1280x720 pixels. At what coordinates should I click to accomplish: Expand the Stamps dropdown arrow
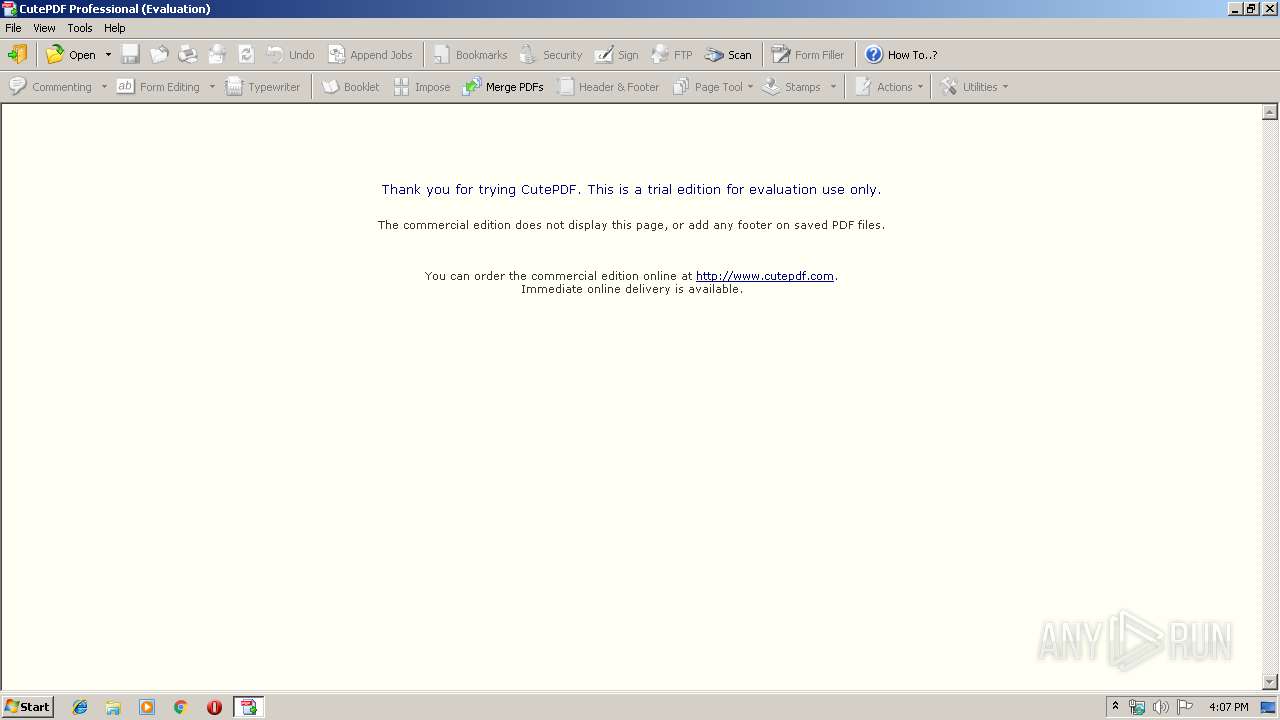tap(833, 87)
